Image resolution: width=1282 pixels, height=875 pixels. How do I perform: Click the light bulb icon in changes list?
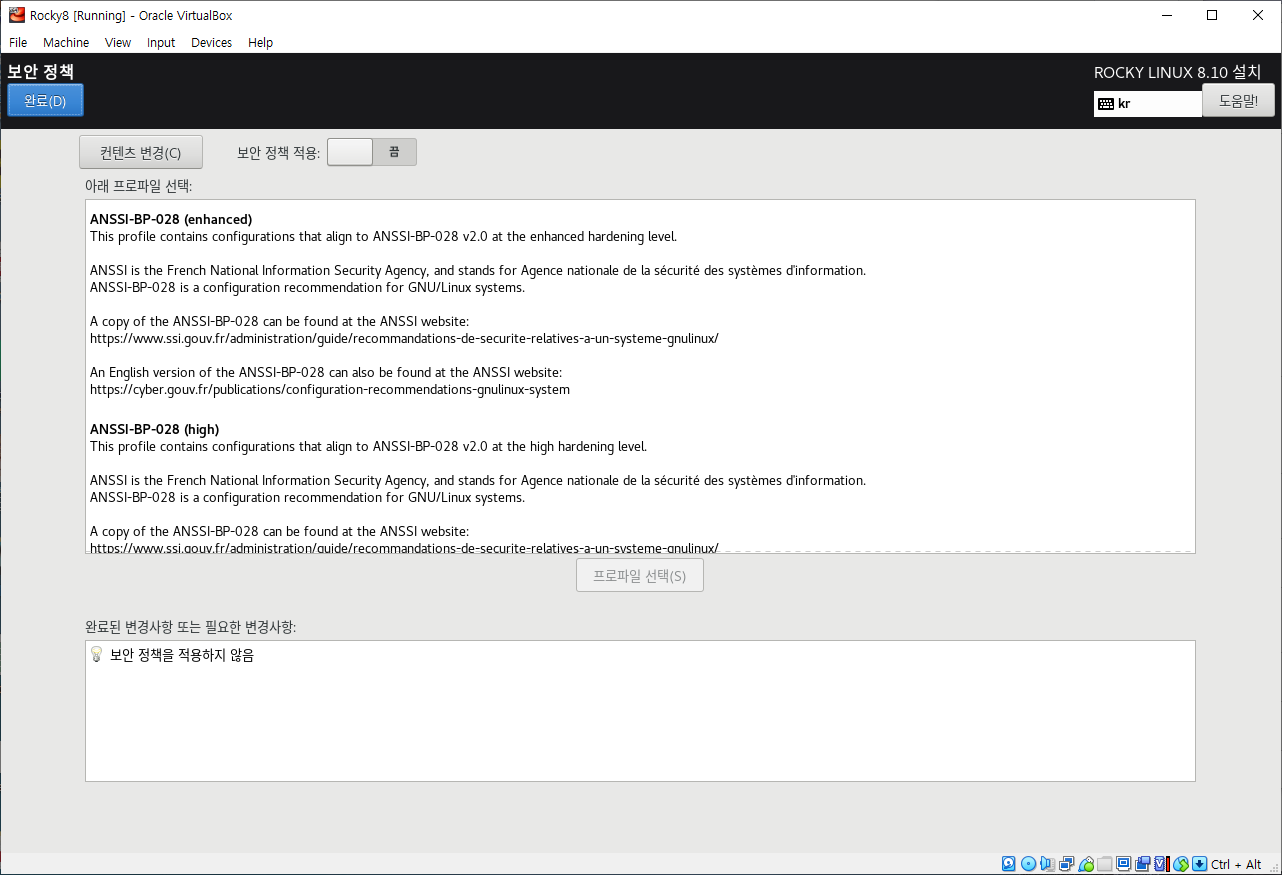point(97,655)
